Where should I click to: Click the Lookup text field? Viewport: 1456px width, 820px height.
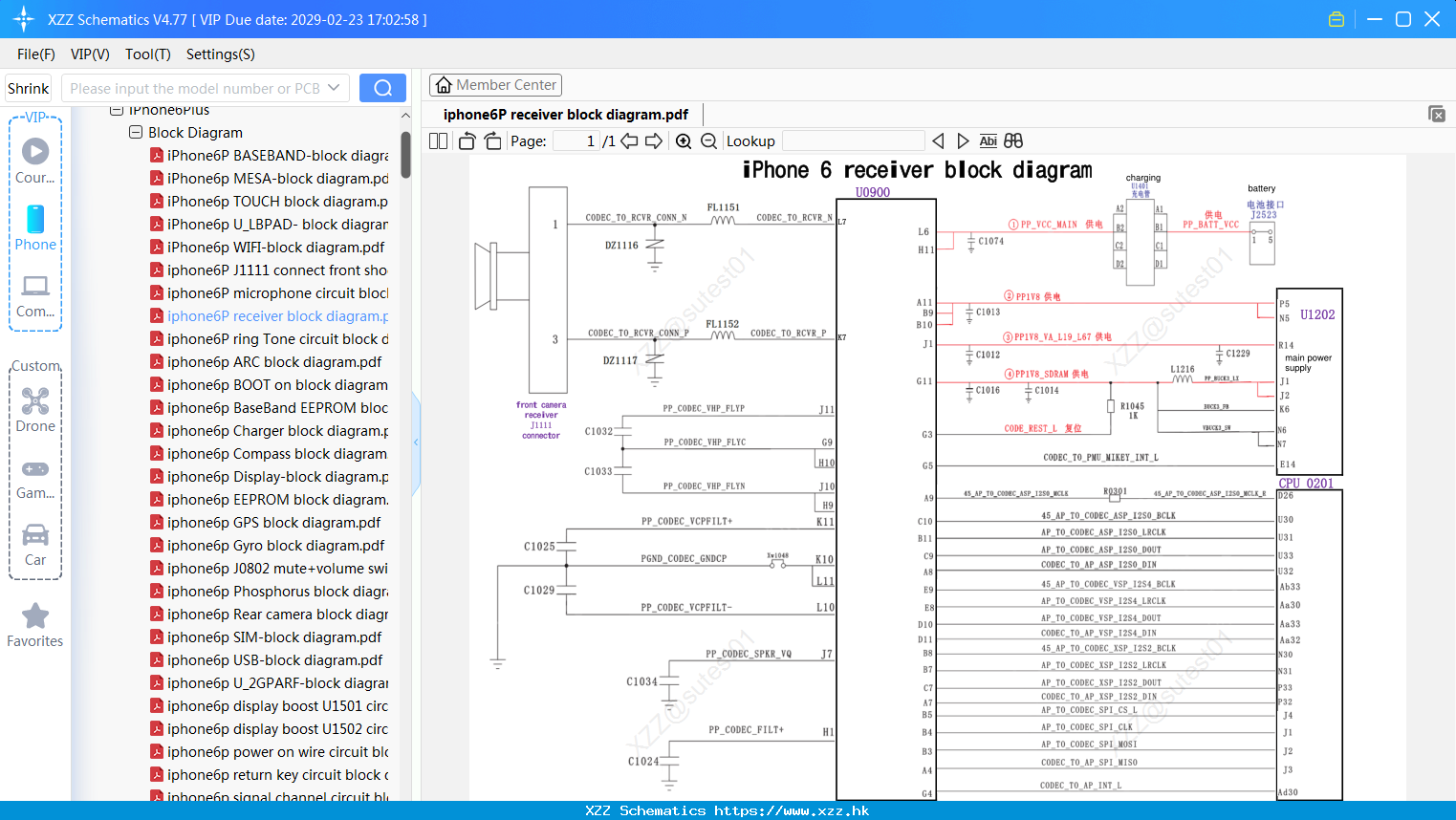854,140
